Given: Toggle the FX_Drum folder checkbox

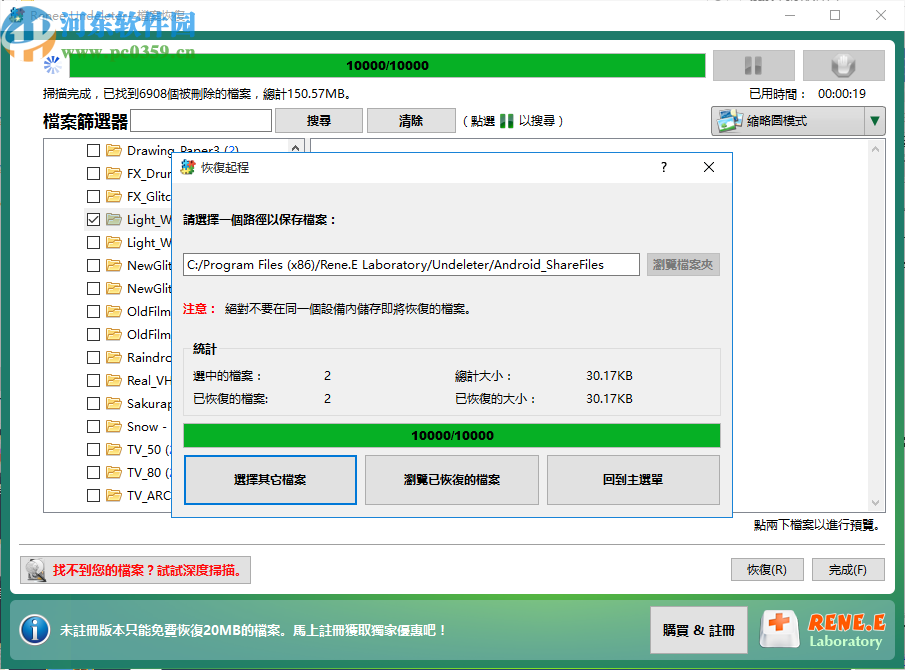Looking at the screenshot, I should coord(93,174).
